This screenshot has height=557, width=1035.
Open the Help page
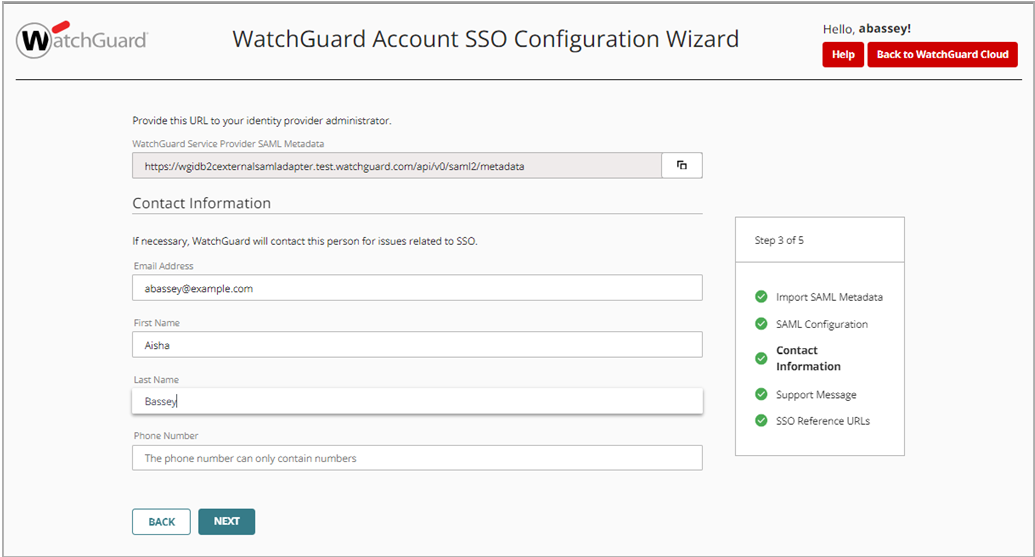click(x=842, y=55)
